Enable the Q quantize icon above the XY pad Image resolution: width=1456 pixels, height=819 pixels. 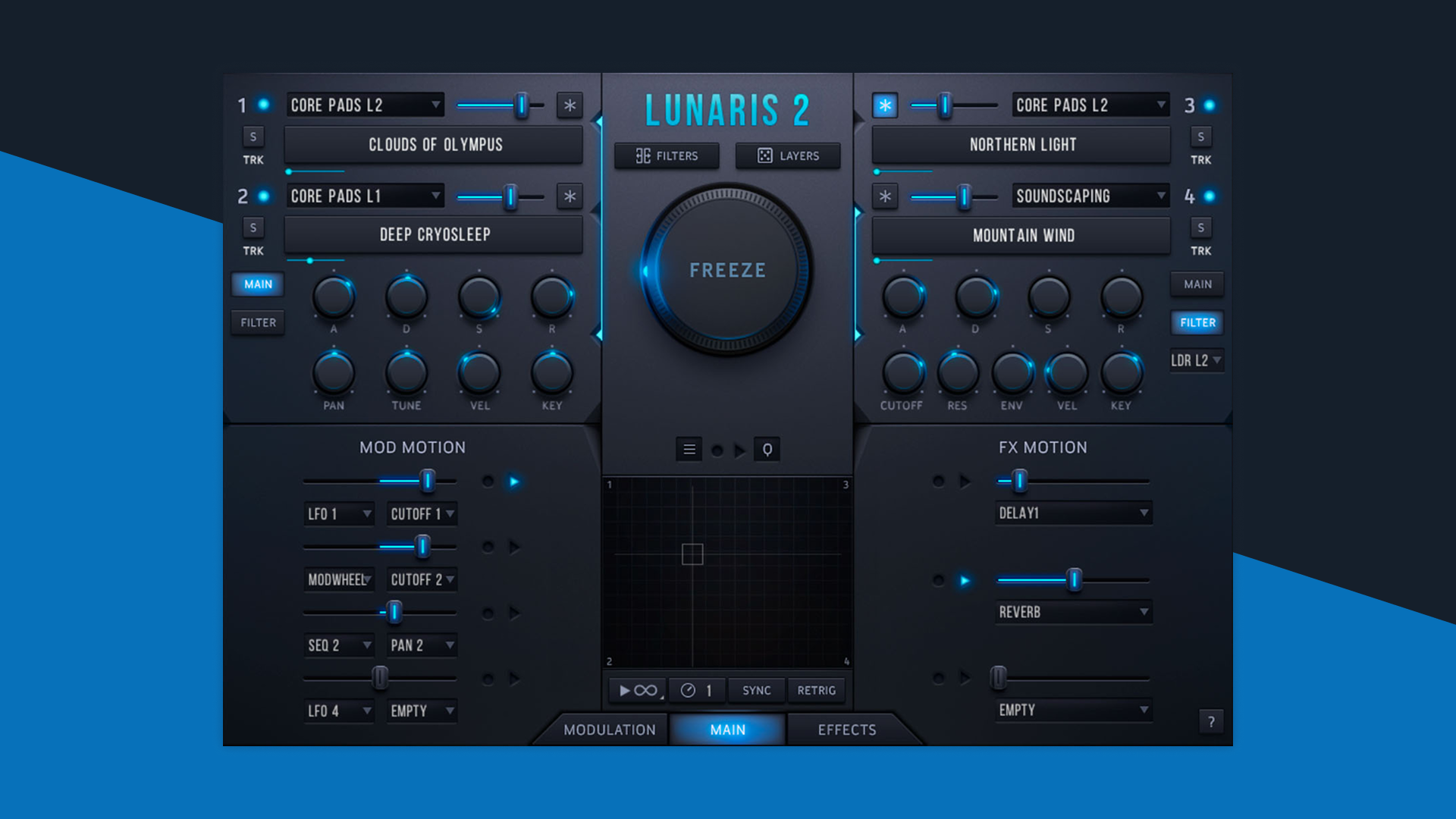[x=767, y=449]
